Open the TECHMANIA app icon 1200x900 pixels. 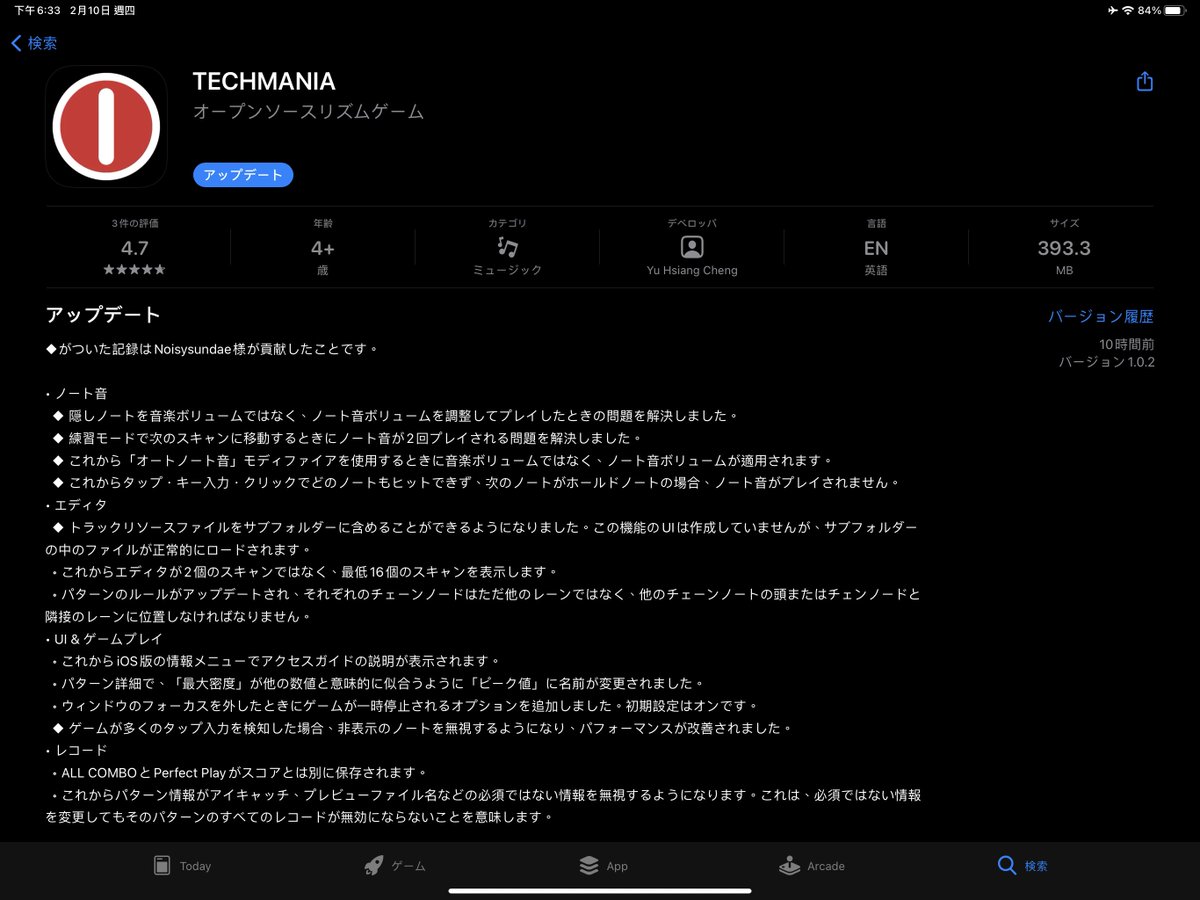pos(106,126)
